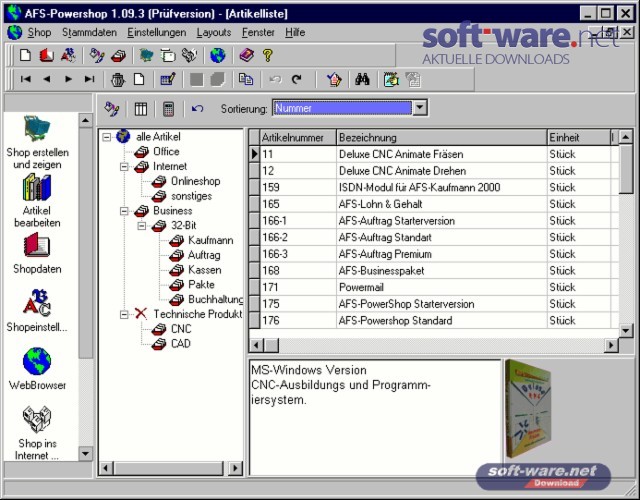The image size is (640, 500).
Task: Click the article table scroll down arrow
Action: tap(626, 330)
